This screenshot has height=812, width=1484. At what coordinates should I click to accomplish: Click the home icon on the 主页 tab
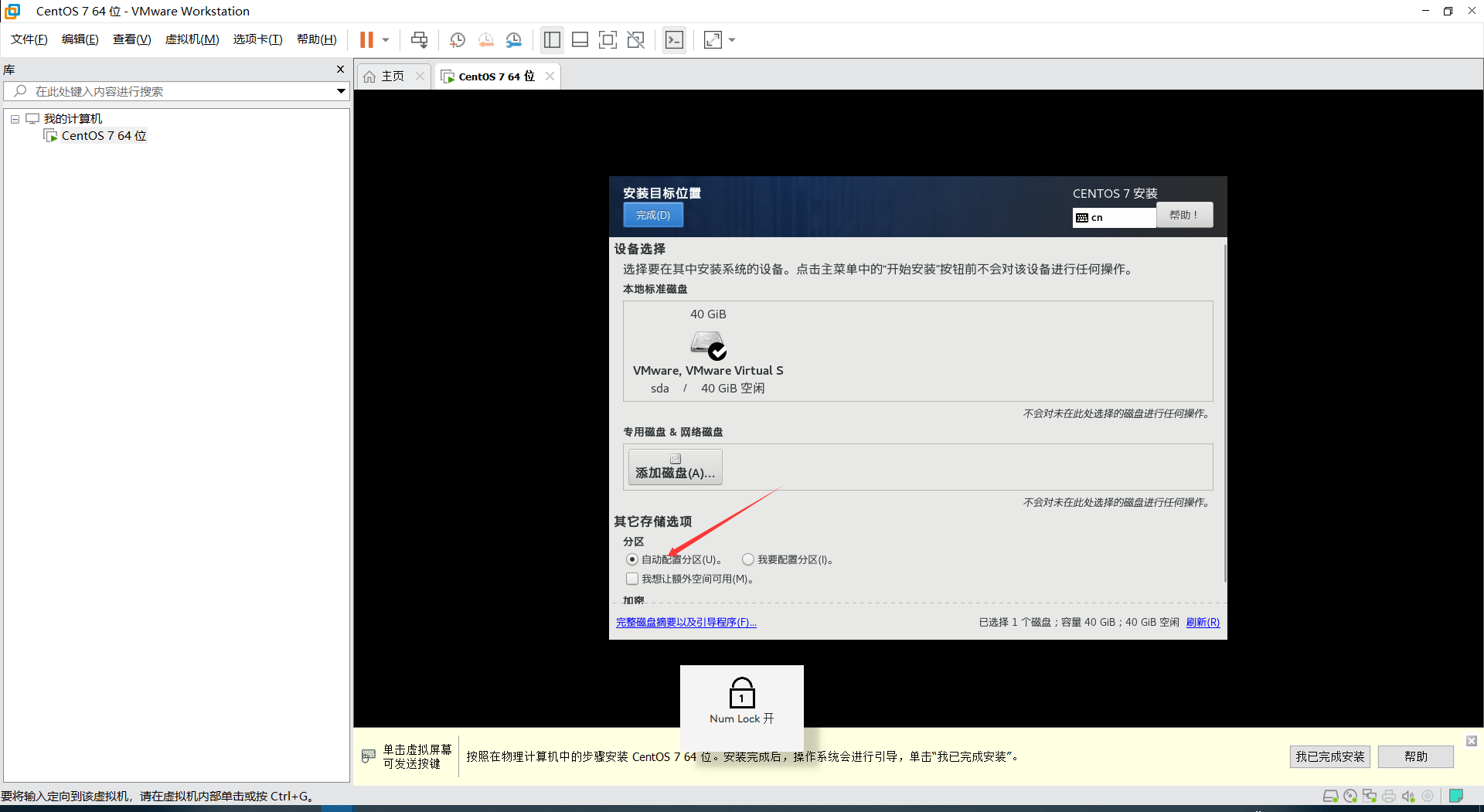click(x=369, y=76)
